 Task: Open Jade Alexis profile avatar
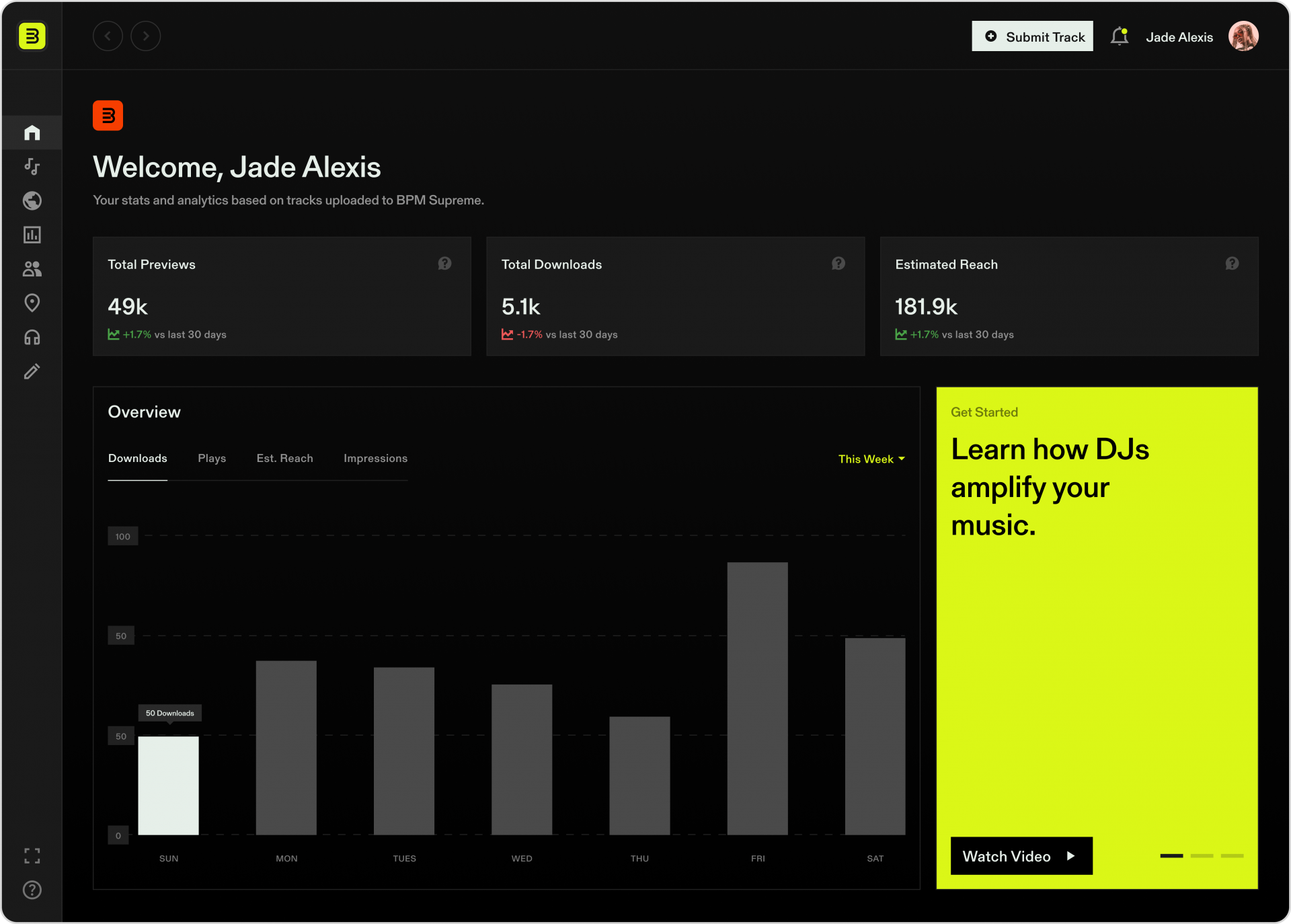coord(1243,36)
